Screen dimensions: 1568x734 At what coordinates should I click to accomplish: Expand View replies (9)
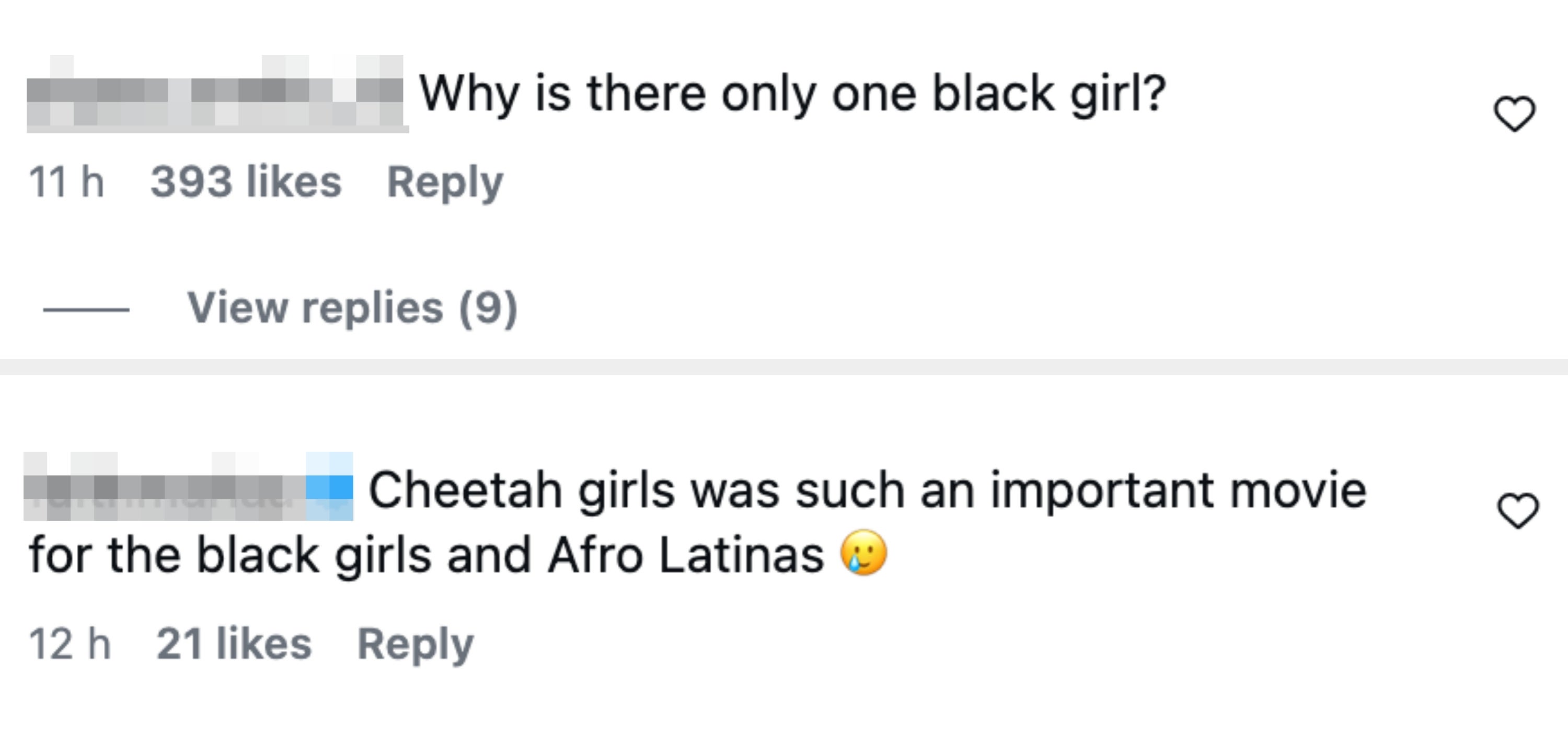tap(352, 307)
